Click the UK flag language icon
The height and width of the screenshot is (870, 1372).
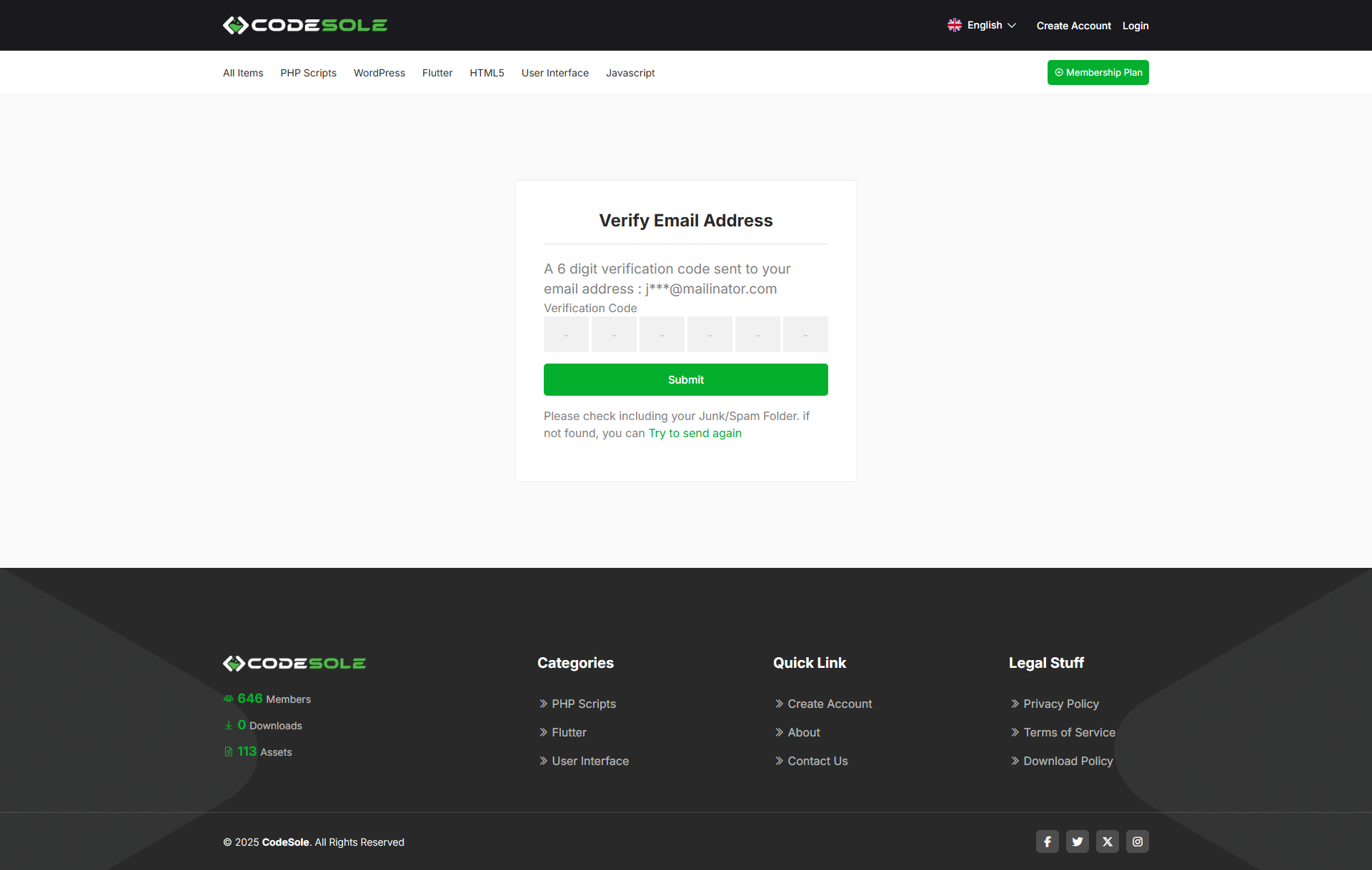coord(954,25)
